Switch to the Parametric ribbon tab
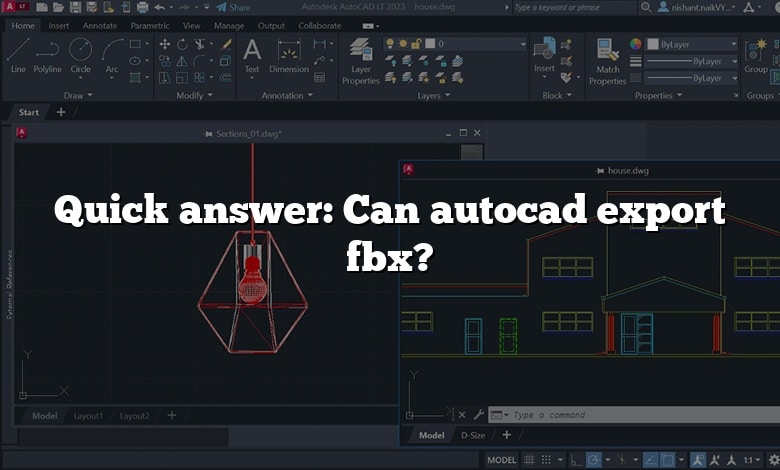The image size is (780, 470). coord(150,25)
